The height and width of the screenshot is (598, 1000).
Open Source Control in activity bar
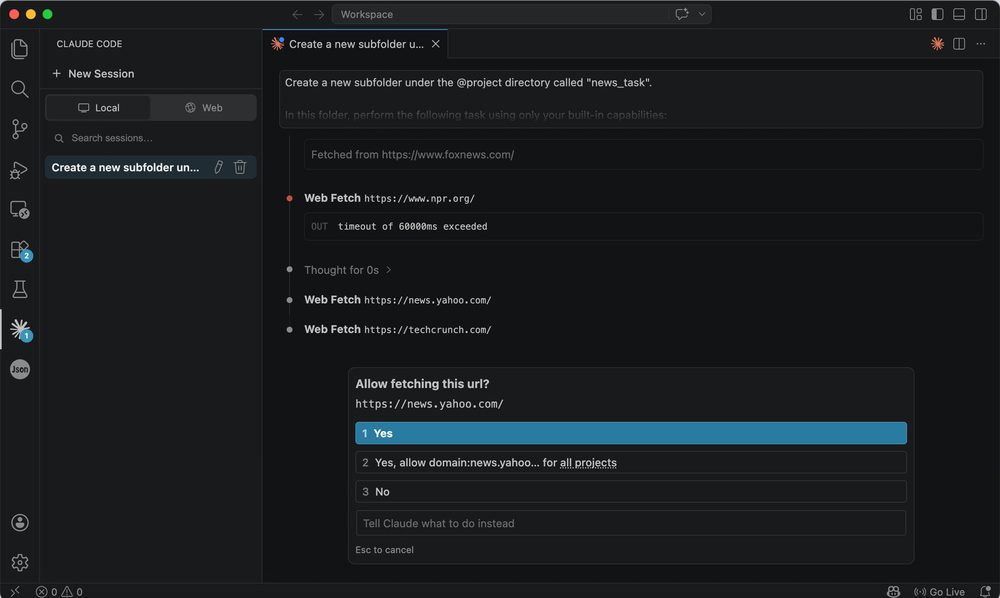coord(19,129)
